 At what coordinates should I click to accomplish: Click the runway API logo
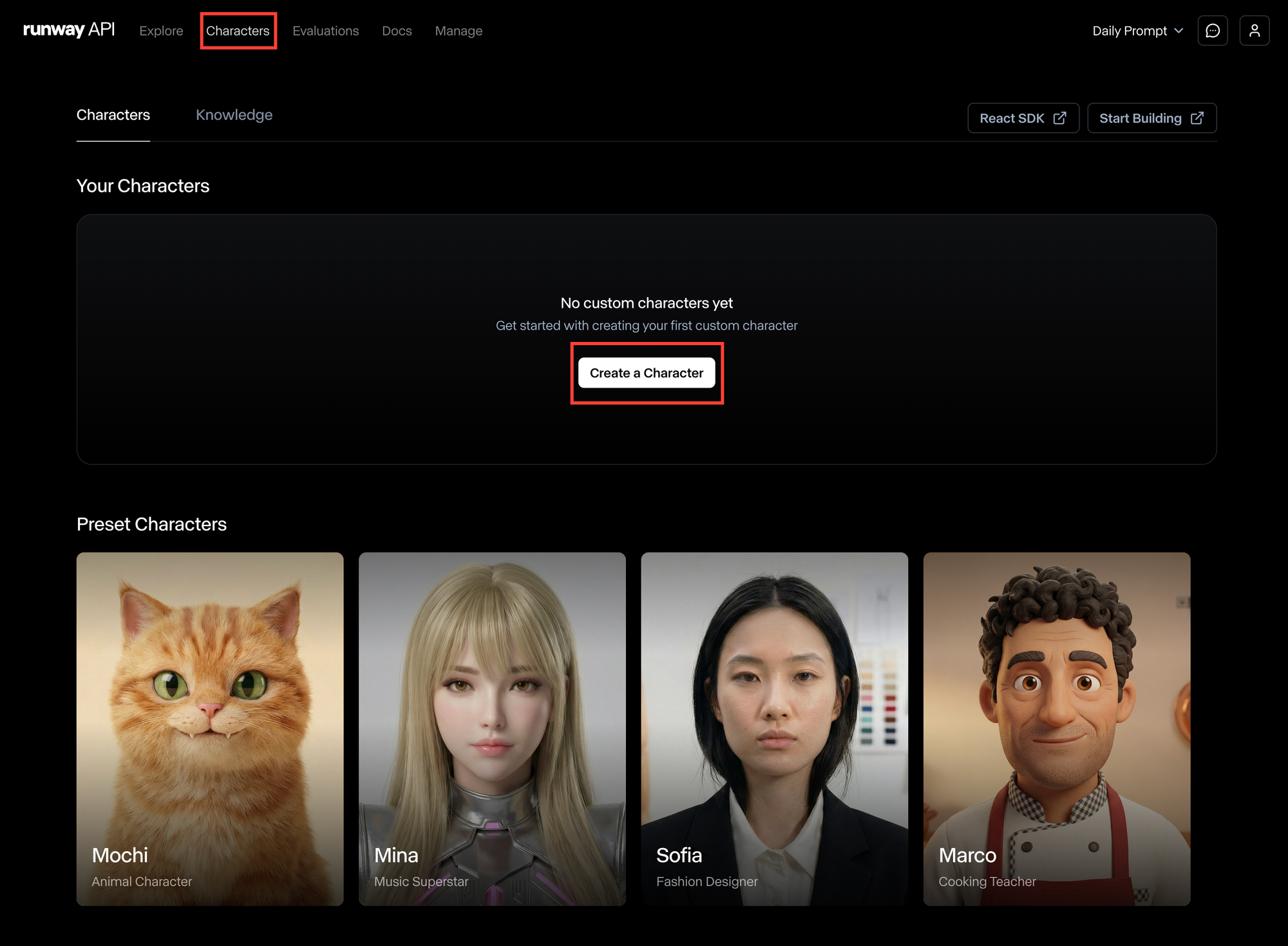click(69, 30)
